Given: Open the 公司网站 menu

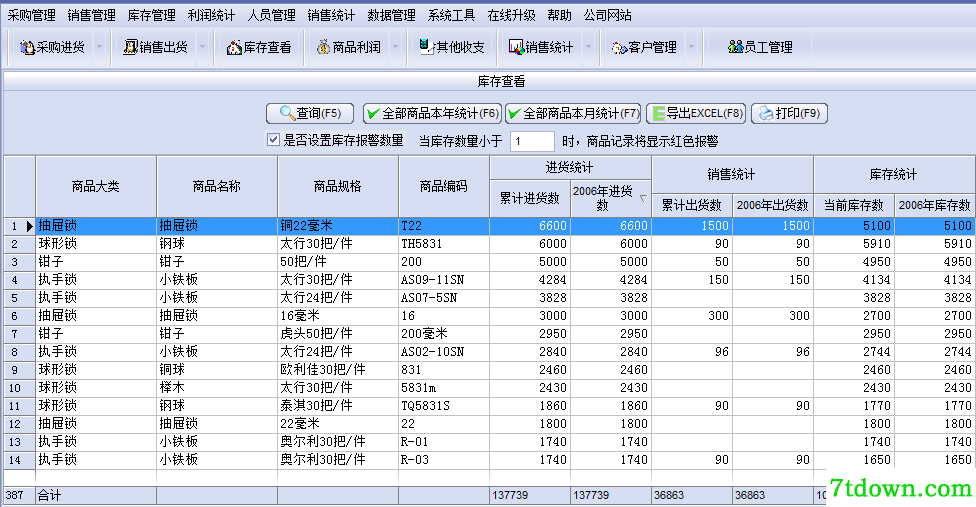Looking at the screenshot, I should tap(608, 15).
